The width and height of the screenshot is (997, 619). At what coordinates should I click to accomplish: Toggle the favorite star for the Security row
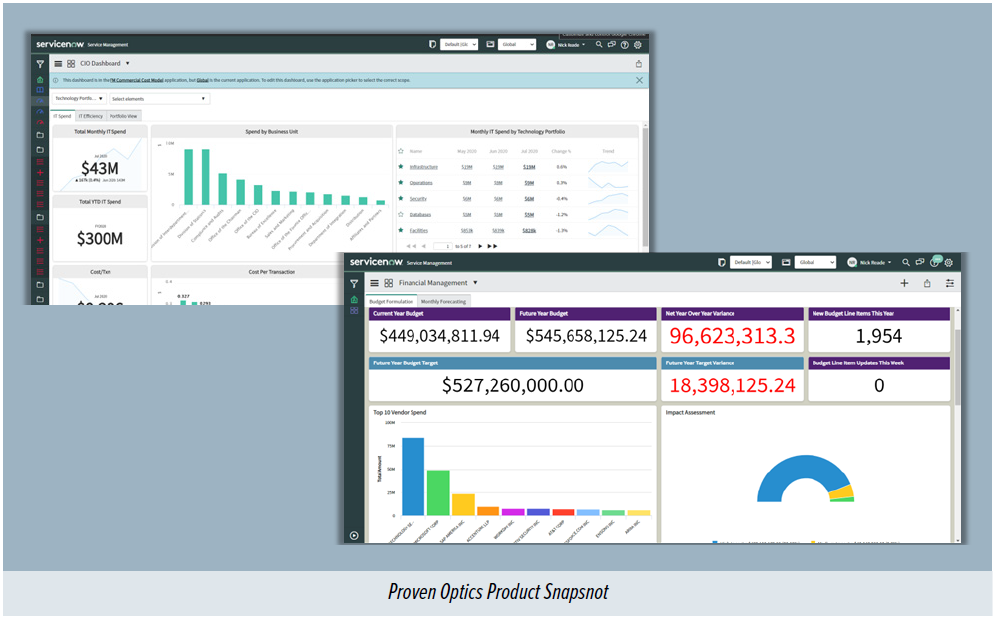click(x=401, y=198)
